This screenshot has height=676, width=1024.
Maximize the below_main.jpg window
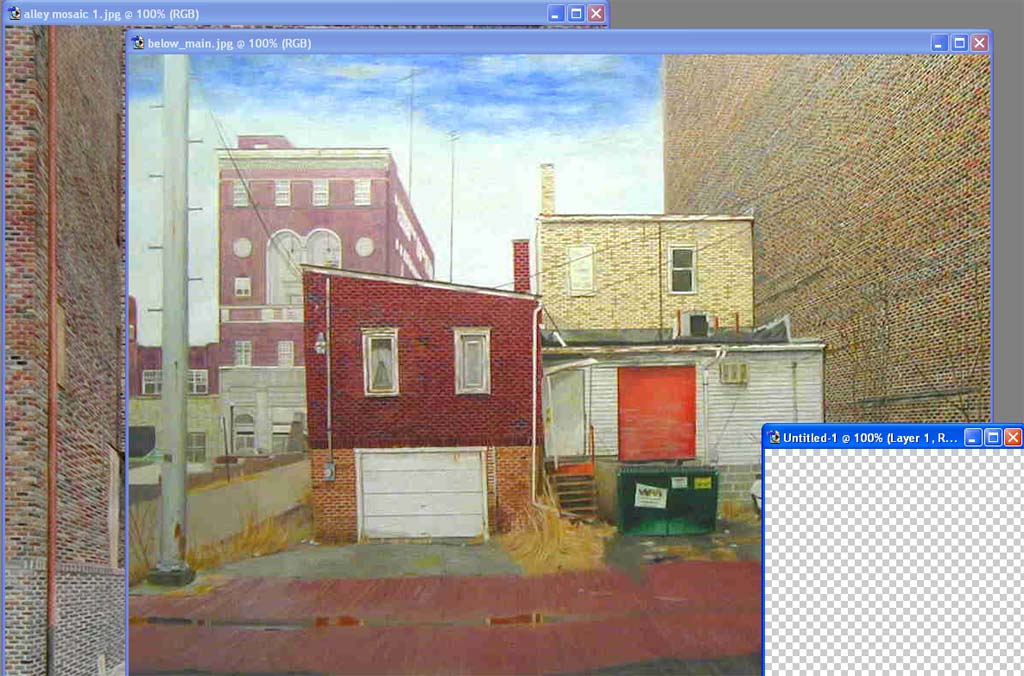(959, 43)
